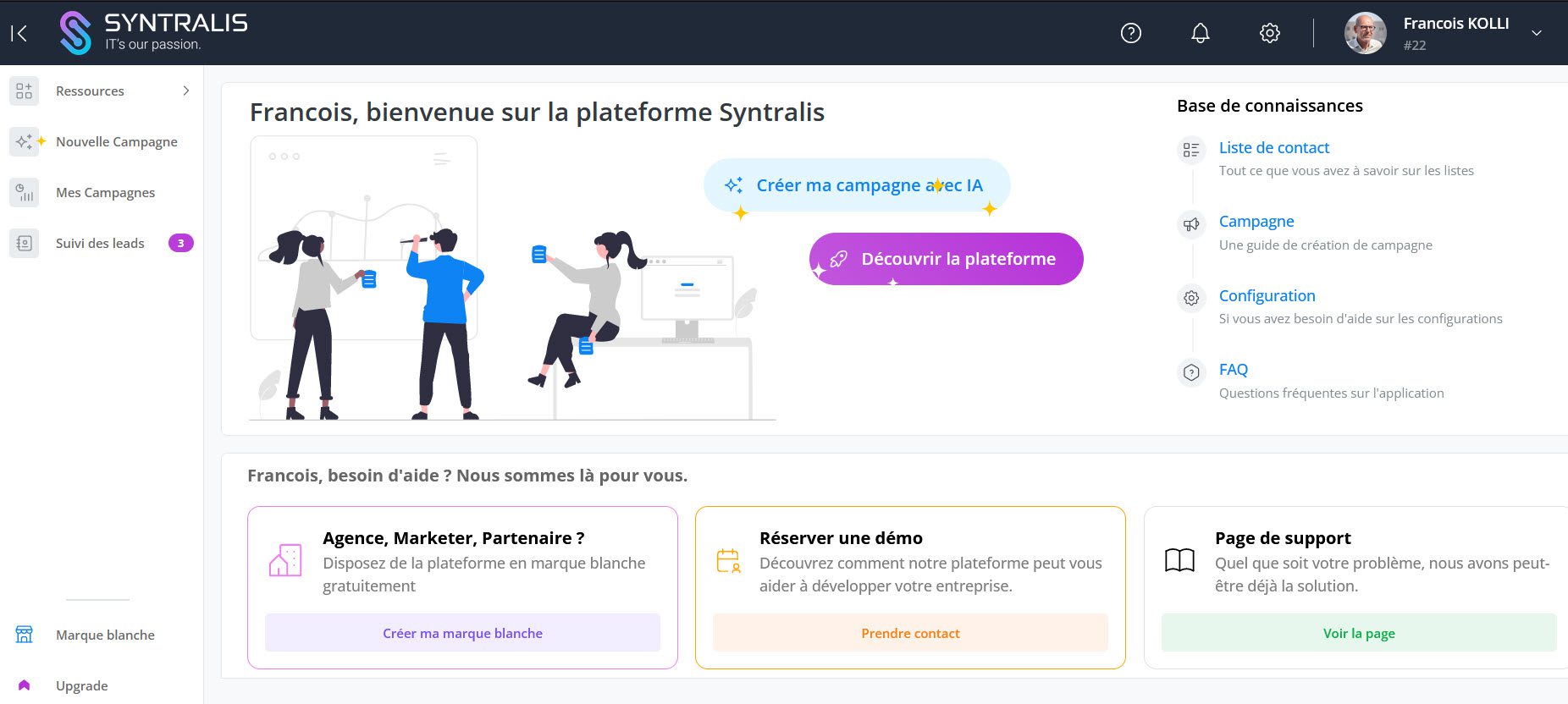Click Créer ma marque blanche button
The height and width of the screenshot is (704, 1568).
pos(462,633)
